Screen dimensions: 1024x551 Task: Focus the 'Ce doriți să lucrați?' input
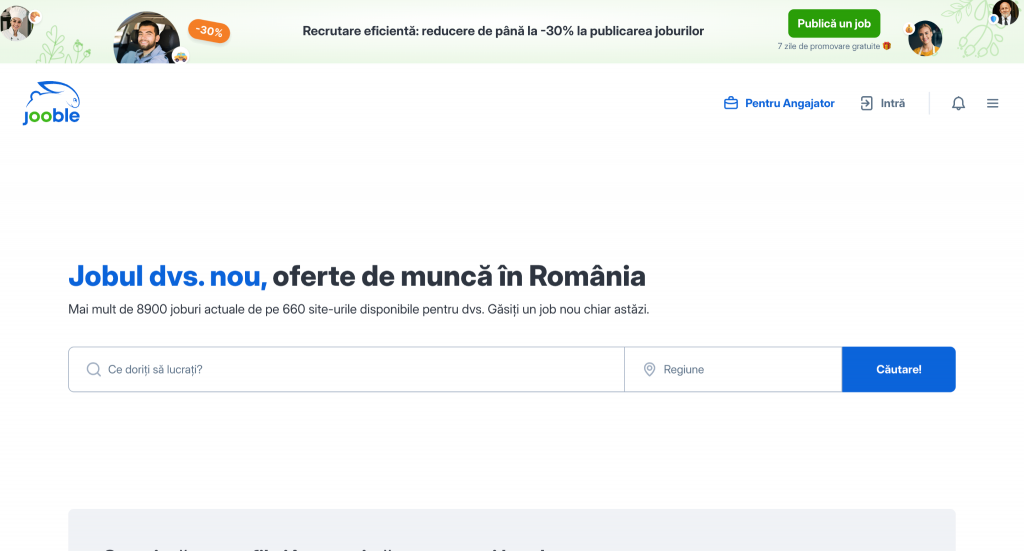tap(346, 370)
